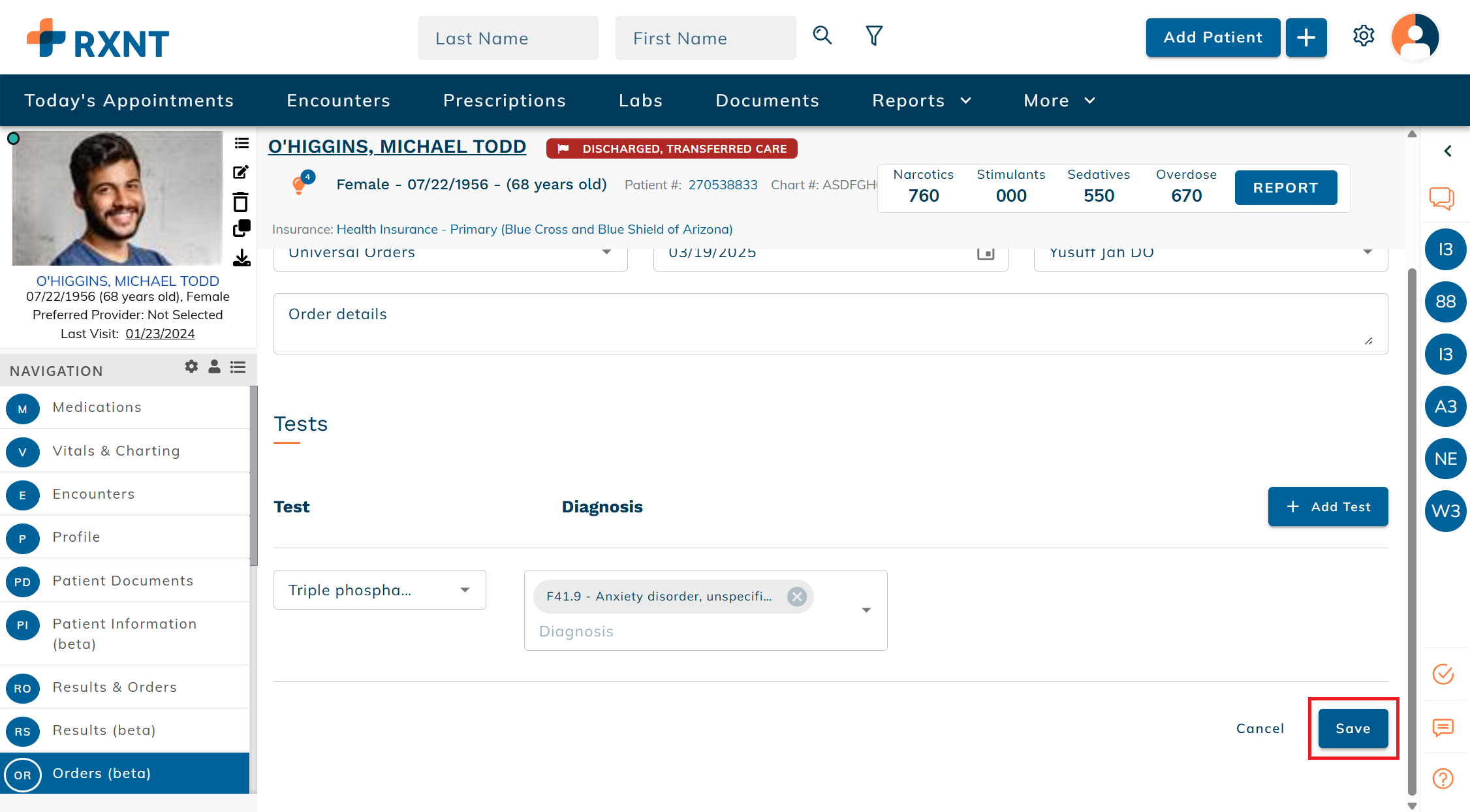Click the trash icon beside patient photo
Viewport: 1470px width, 812px height.
tap(241, 202)
